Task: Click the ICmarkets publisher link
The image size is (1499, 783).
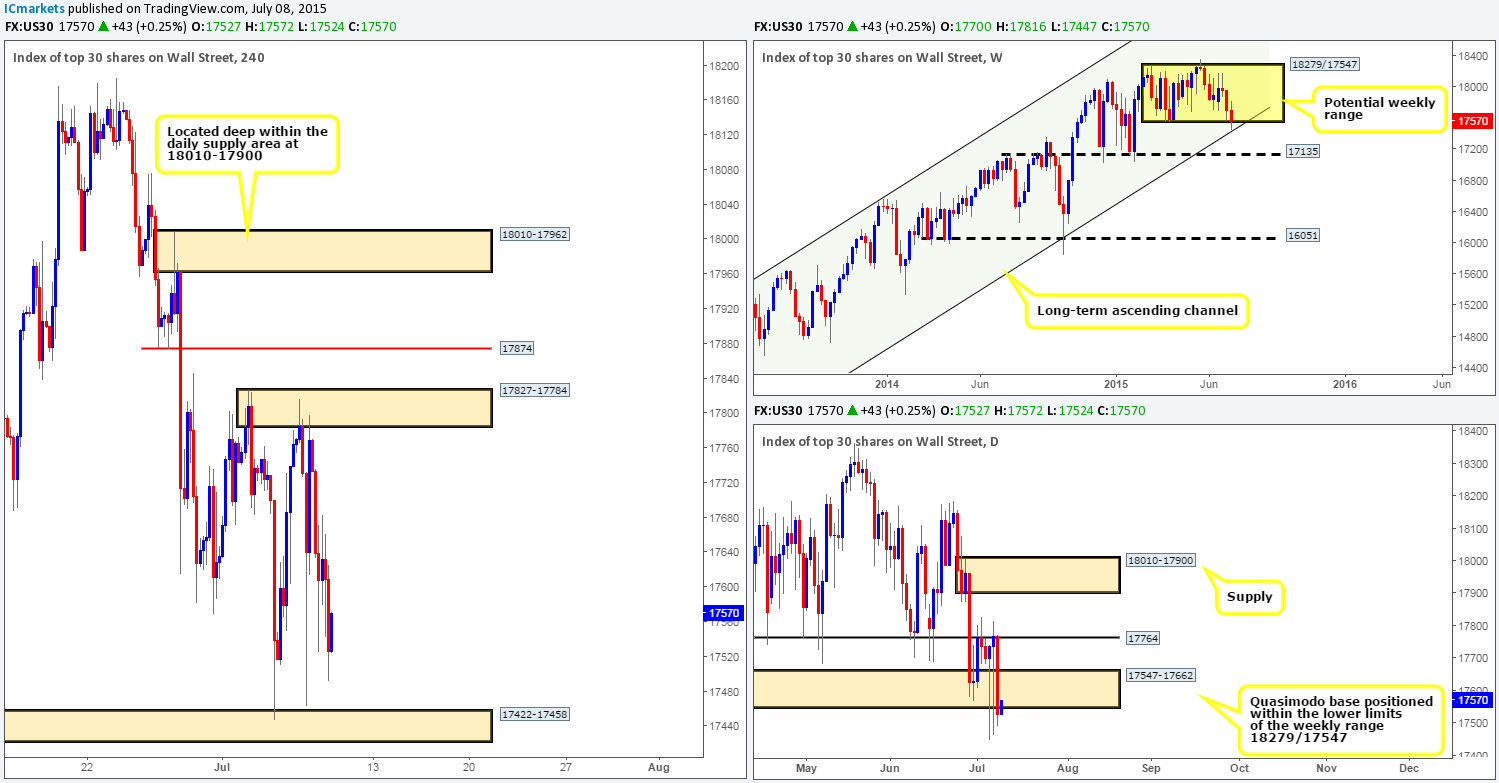Action: [32, 9]
